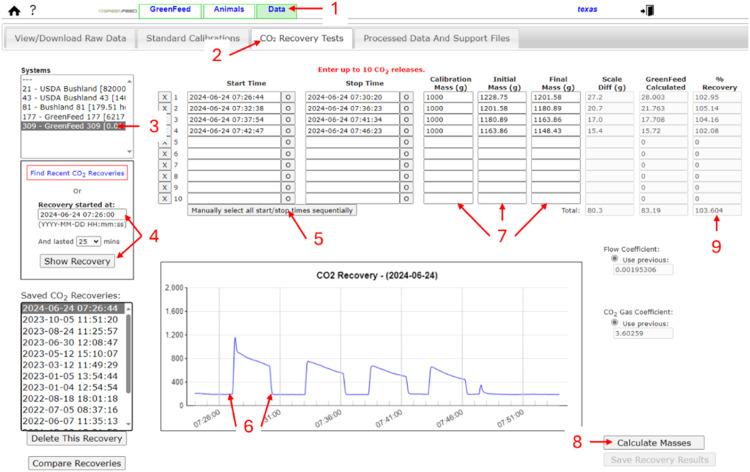Click the Delete This Recovery button
Image resolution: width=750 pixels, height=472 pixels.
coord(77,439)
